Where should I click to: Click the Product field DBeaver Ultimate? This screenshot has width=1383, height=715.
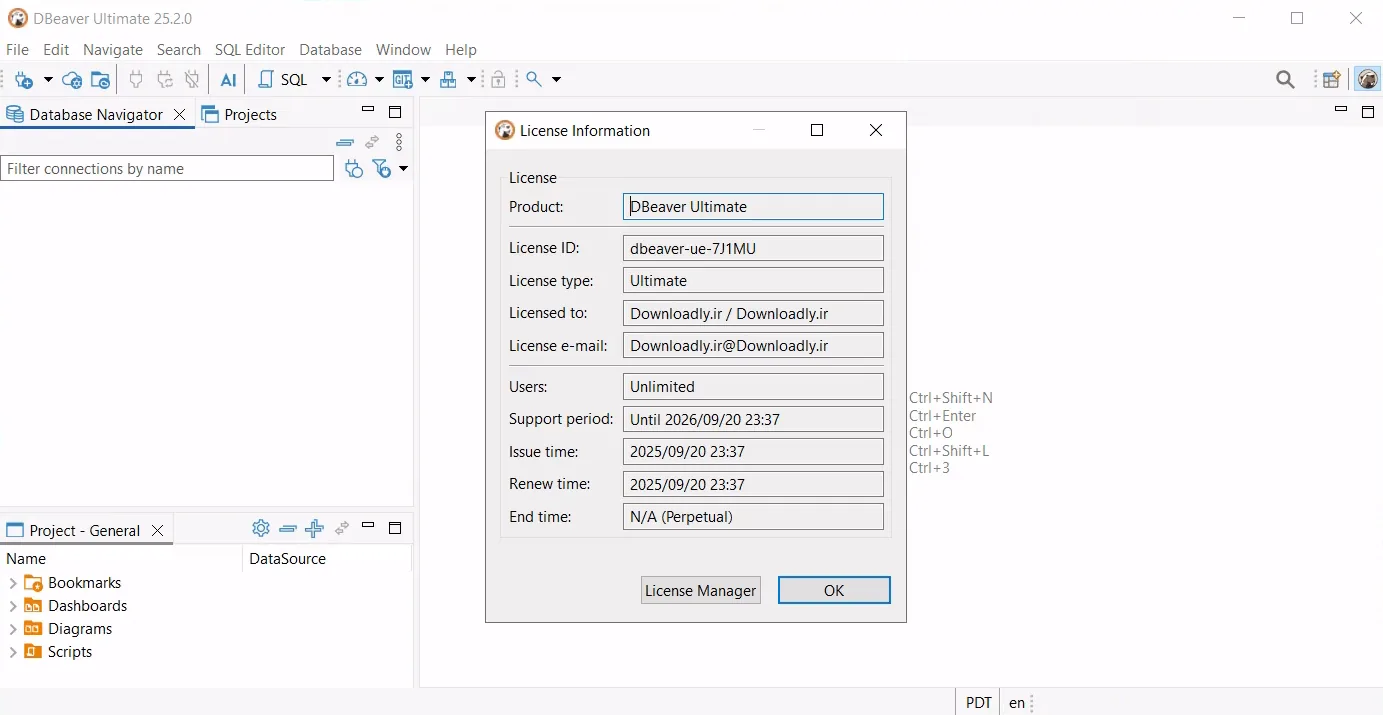point(753,207)
